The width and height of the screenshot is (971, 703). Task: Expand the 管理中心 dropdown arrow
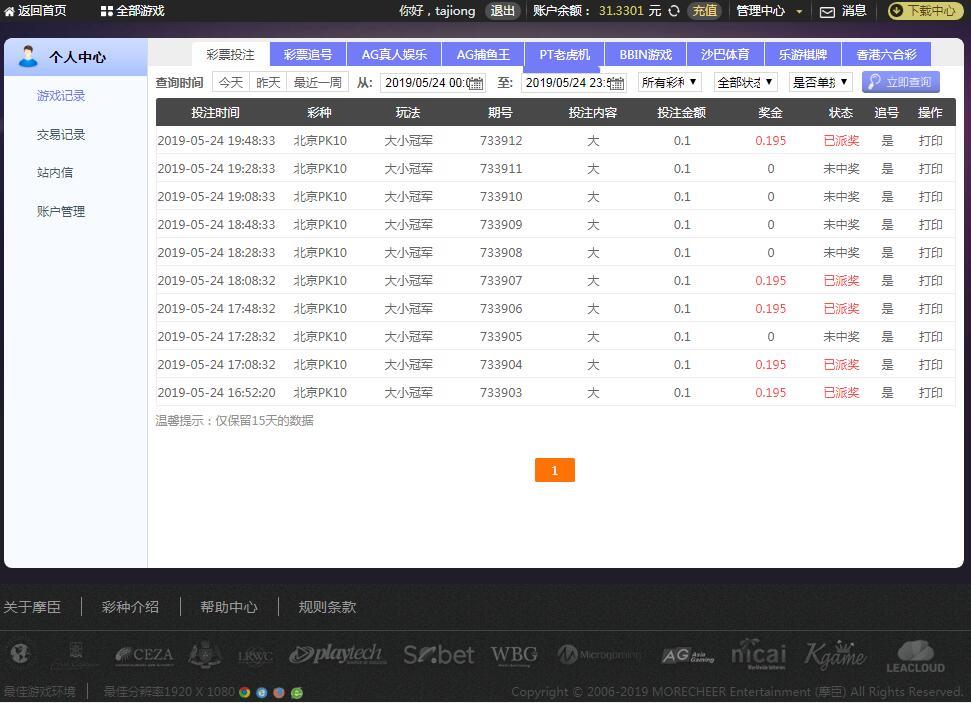pos(799,11)
